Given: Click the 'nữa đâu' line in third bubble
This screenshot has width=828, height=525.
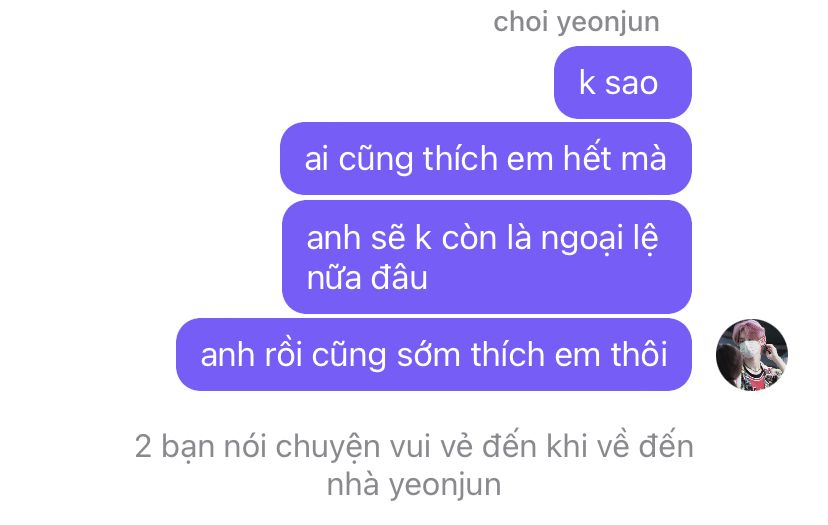Looking at the screenshot, I should 367,278.
